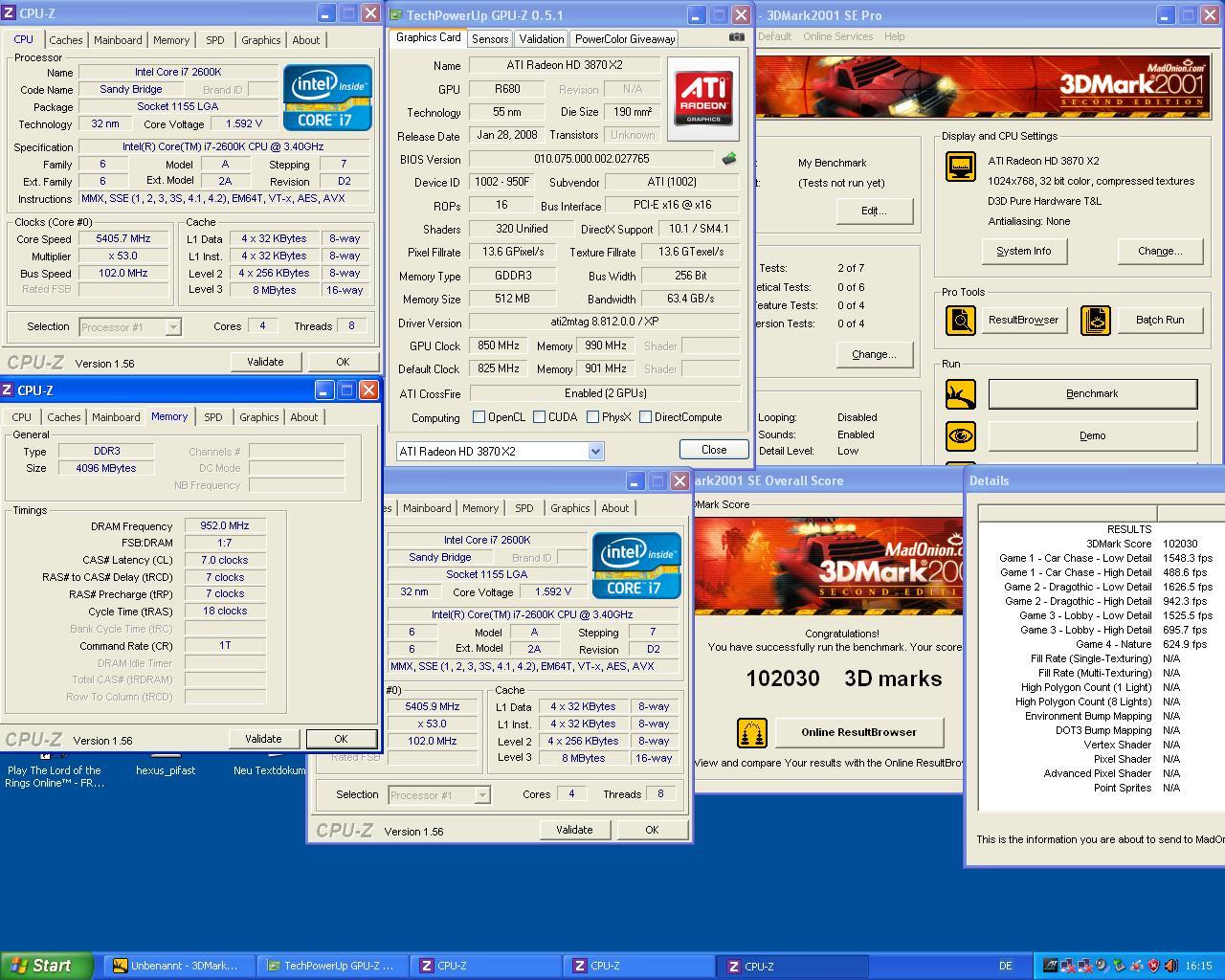The image size is (1225, 980).
Task: Open the Validation tab in GPU-Z
Action: [542, 39]
